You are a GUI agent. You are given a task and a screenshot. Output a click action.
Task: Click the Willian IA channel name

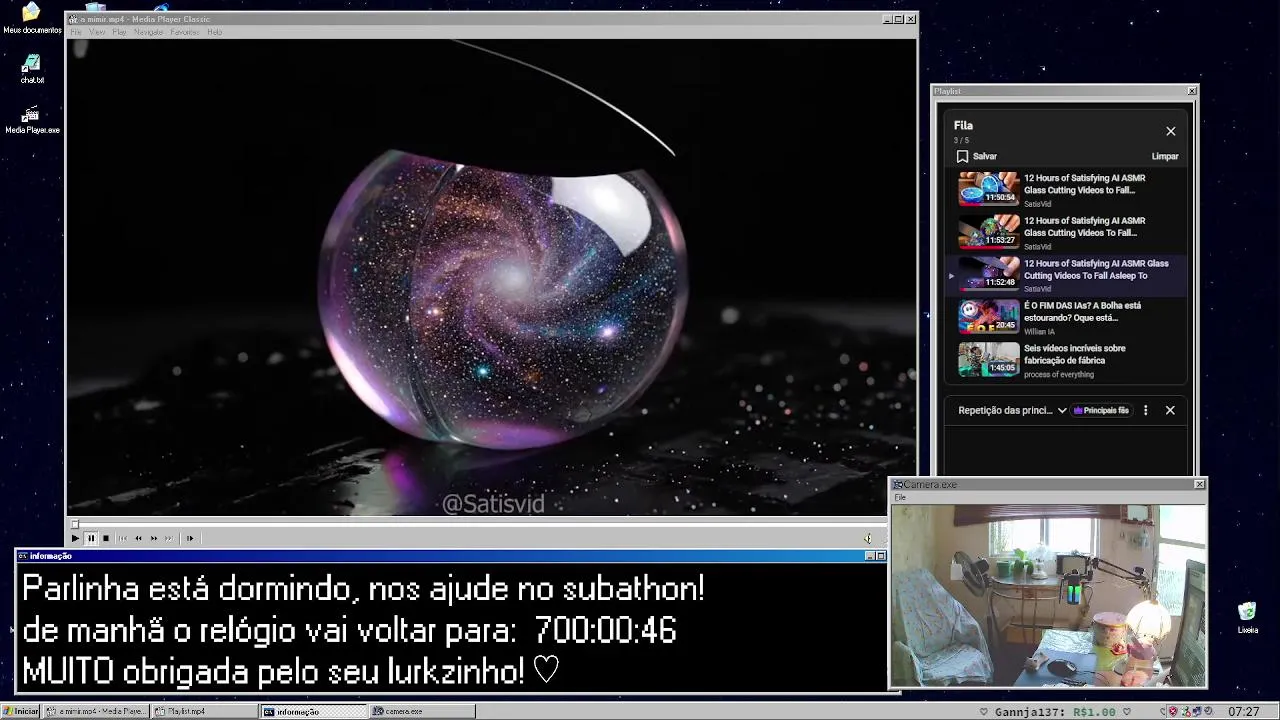click(x=1039, y=332)
